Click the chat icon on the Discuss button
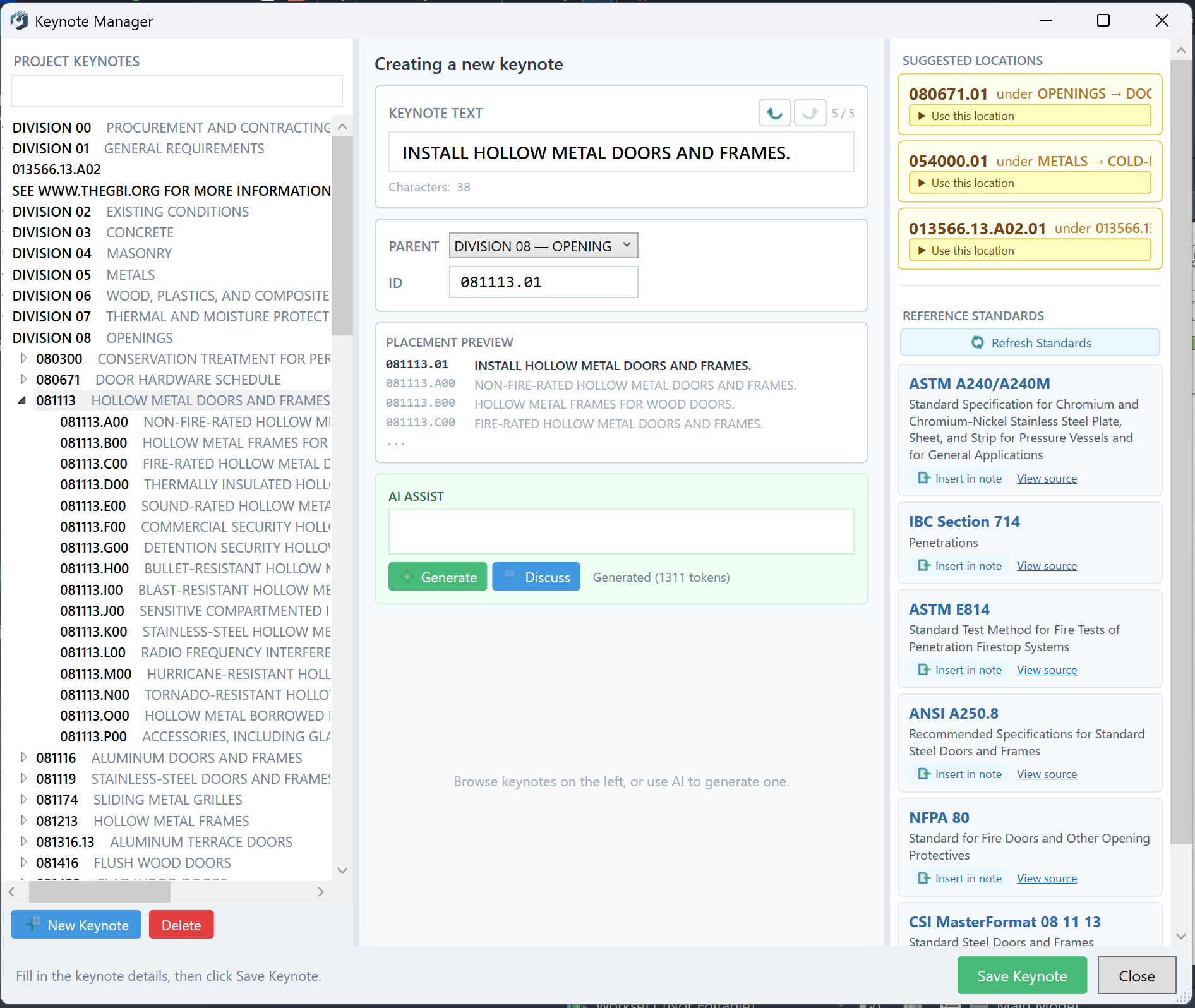Viewport: 1195px width, 1008px height. [x=510, y=576]
